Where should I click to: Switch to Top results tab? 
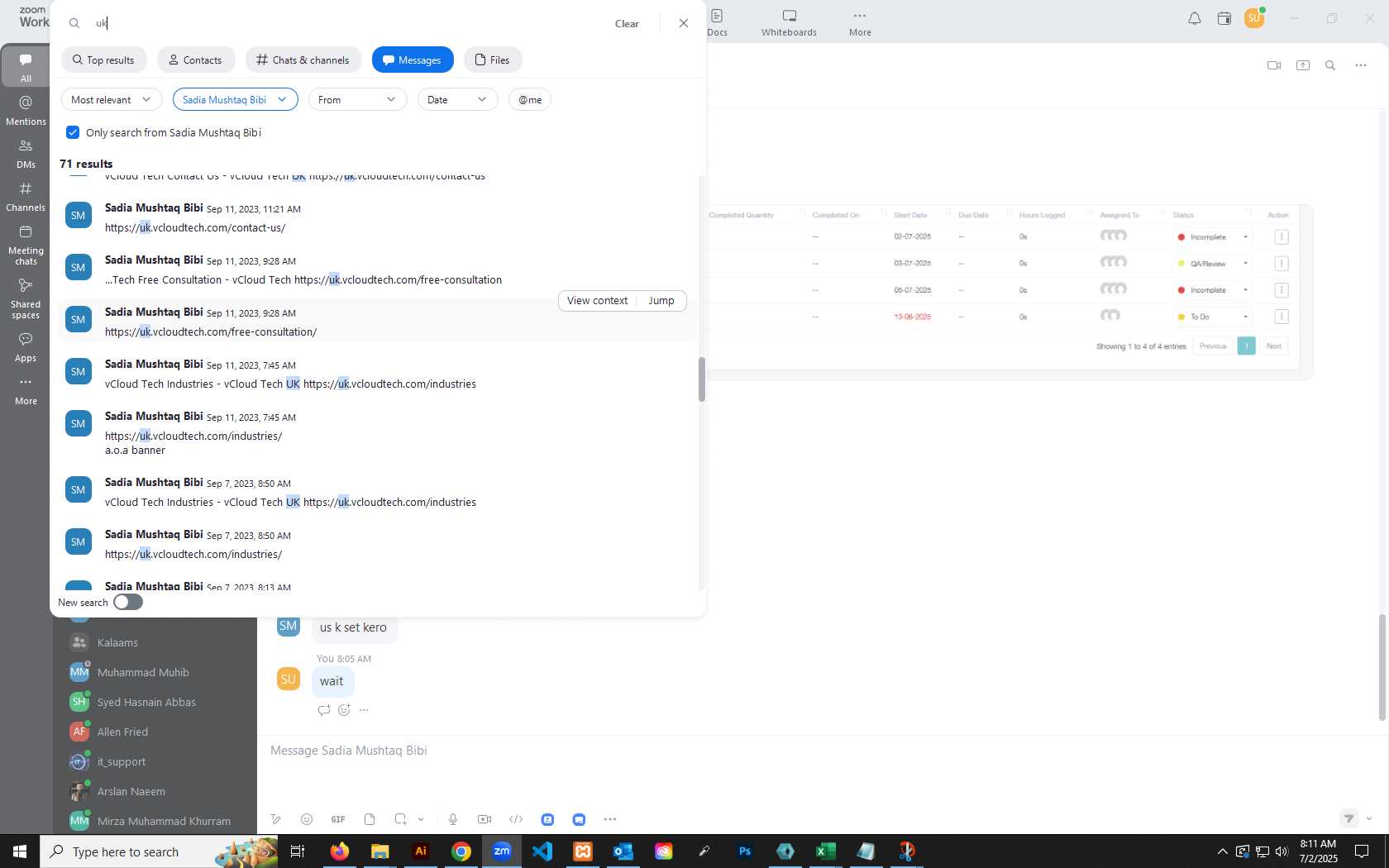(x=103, y=60)
